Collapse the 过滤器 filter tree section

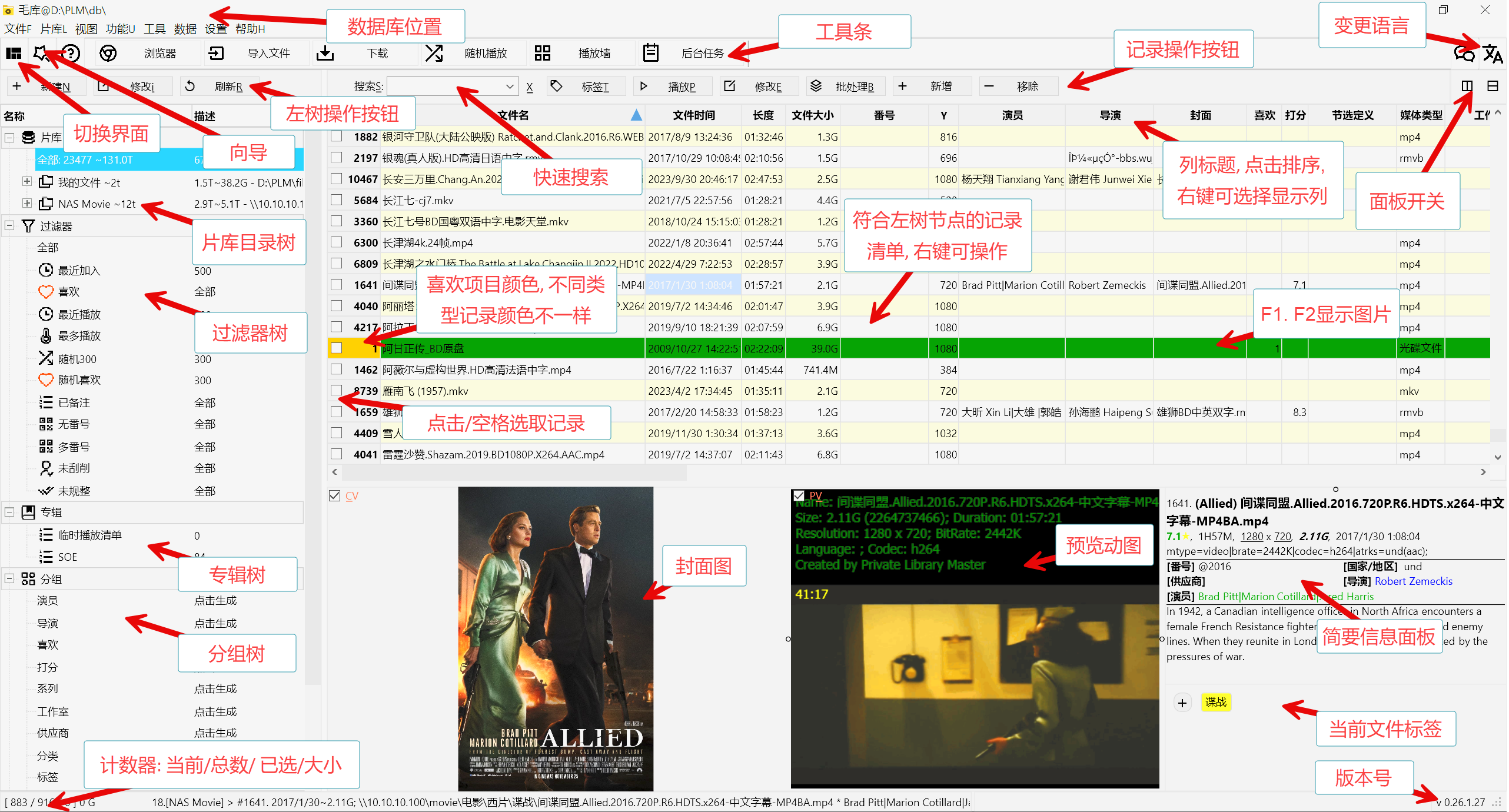(x=9, y=226)
